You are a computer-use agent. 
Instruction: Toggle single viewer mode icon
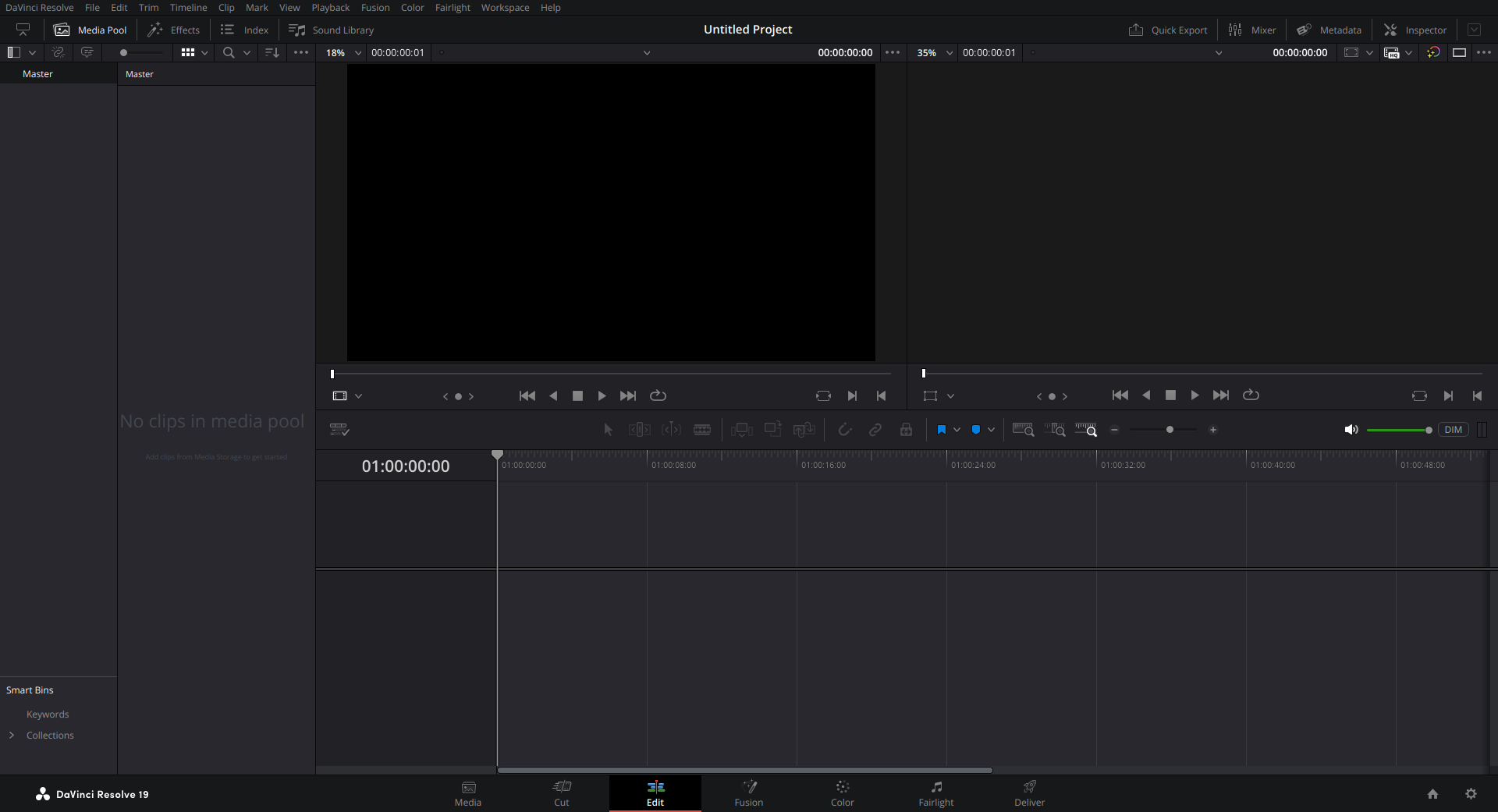pos(1459,52)
